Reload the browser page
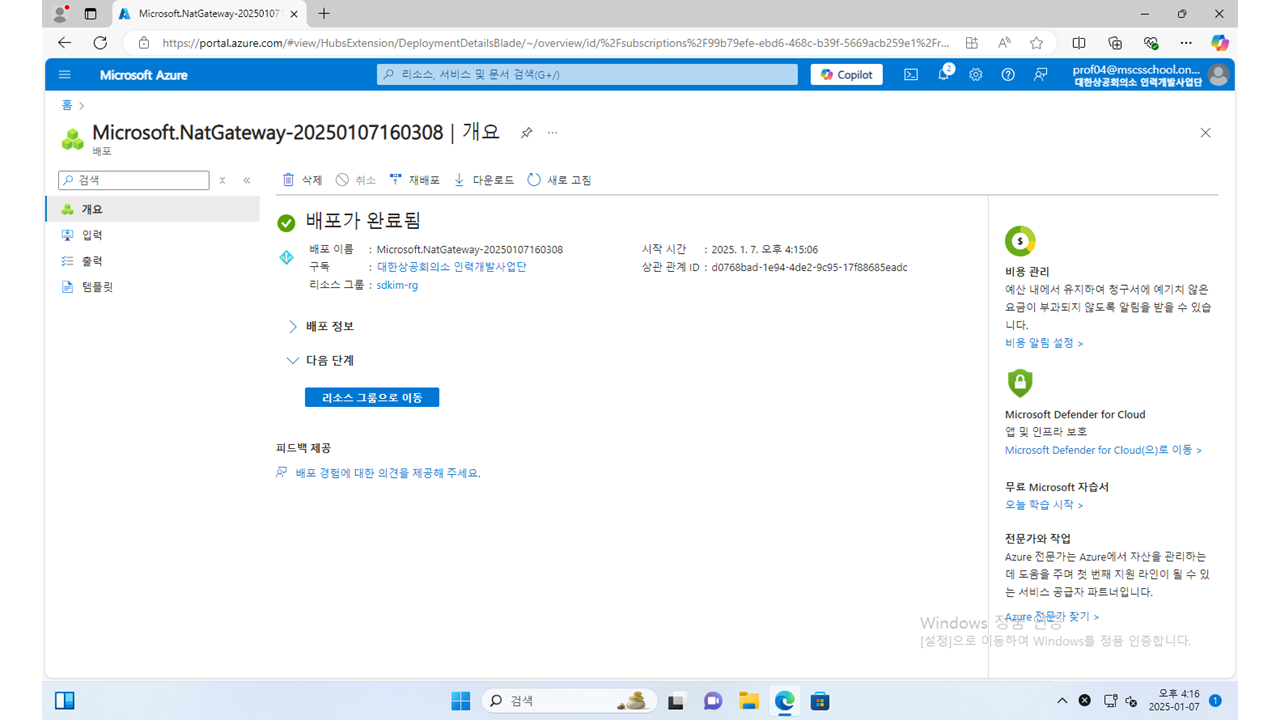Viewport: 1280px width, 720px height. coord(100,43)
